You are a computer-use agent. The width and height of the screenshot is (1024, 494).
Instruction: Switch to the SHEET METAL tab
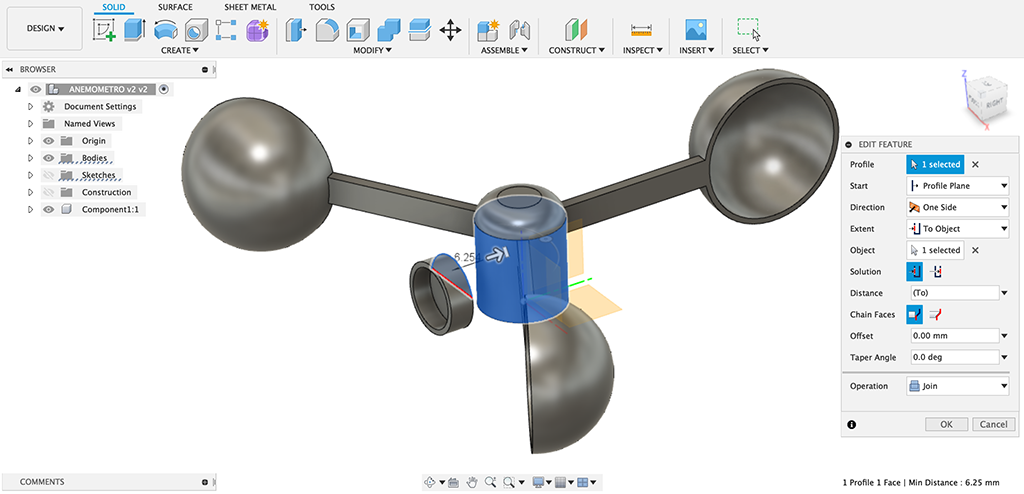(250, 7)
